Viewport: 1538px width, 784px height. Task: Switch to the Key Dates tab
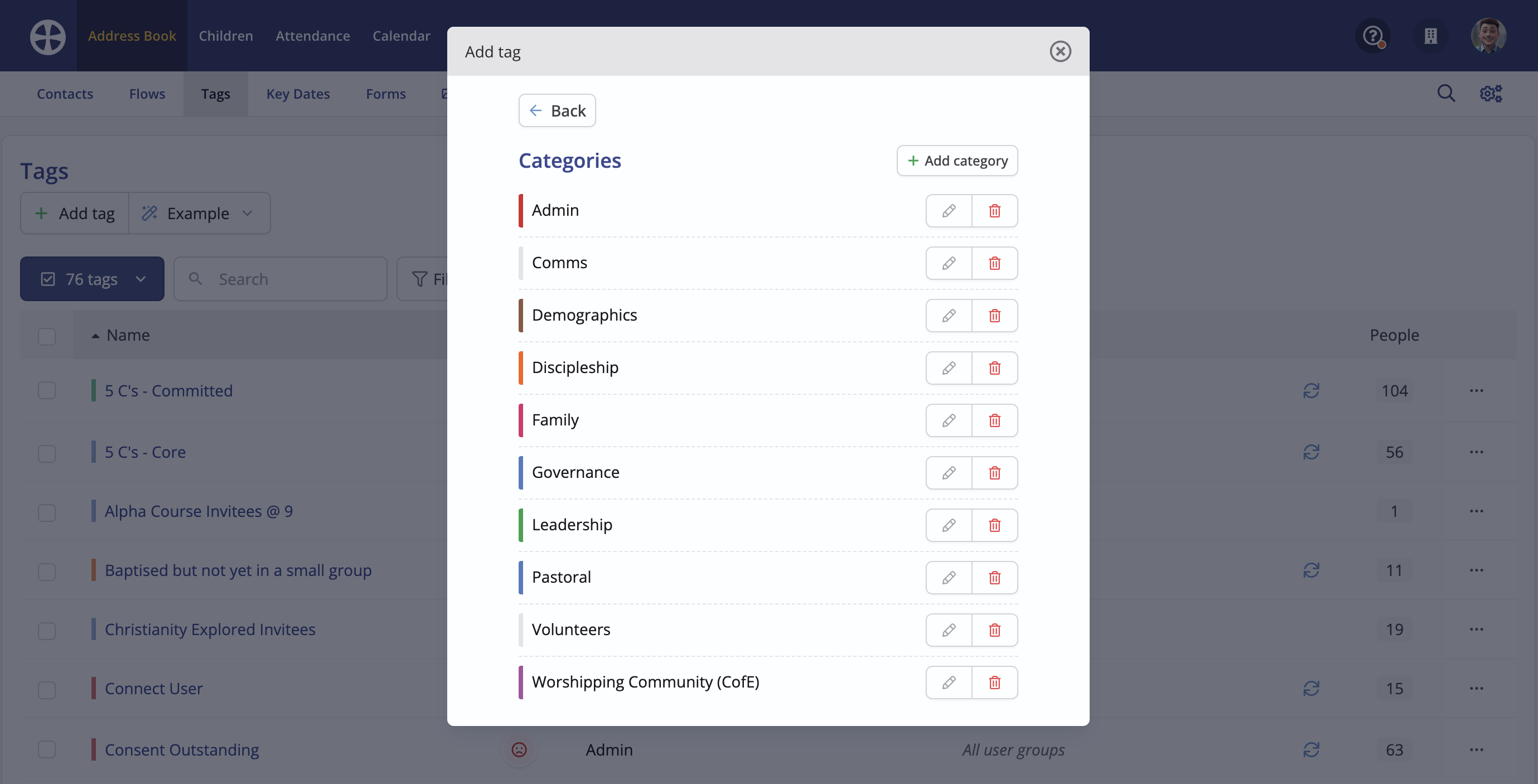point(298,94)
